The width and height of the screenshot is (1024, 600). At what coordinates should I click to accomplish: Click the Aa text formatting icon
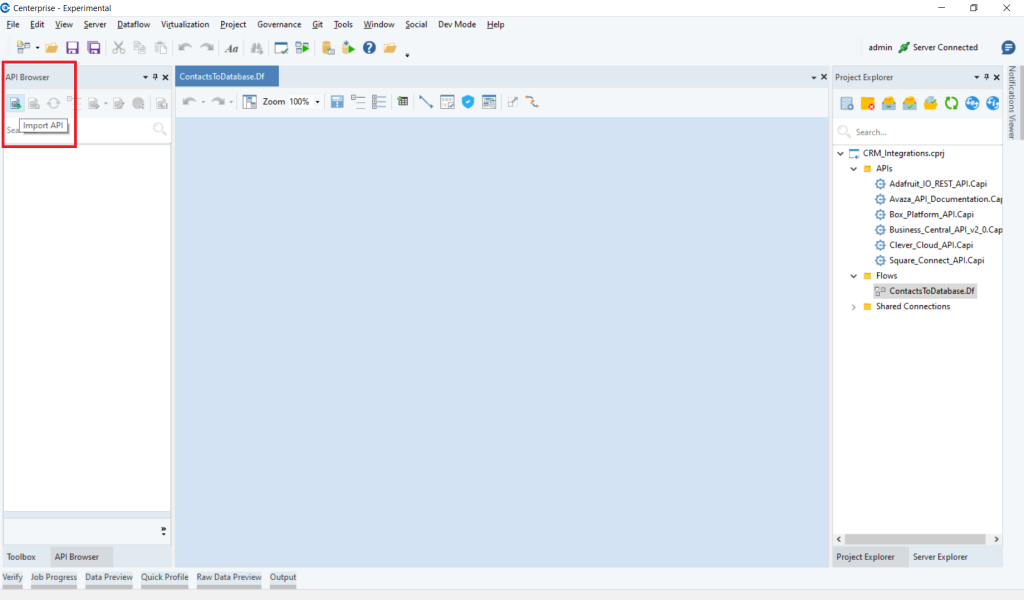[x=231, y=47]
